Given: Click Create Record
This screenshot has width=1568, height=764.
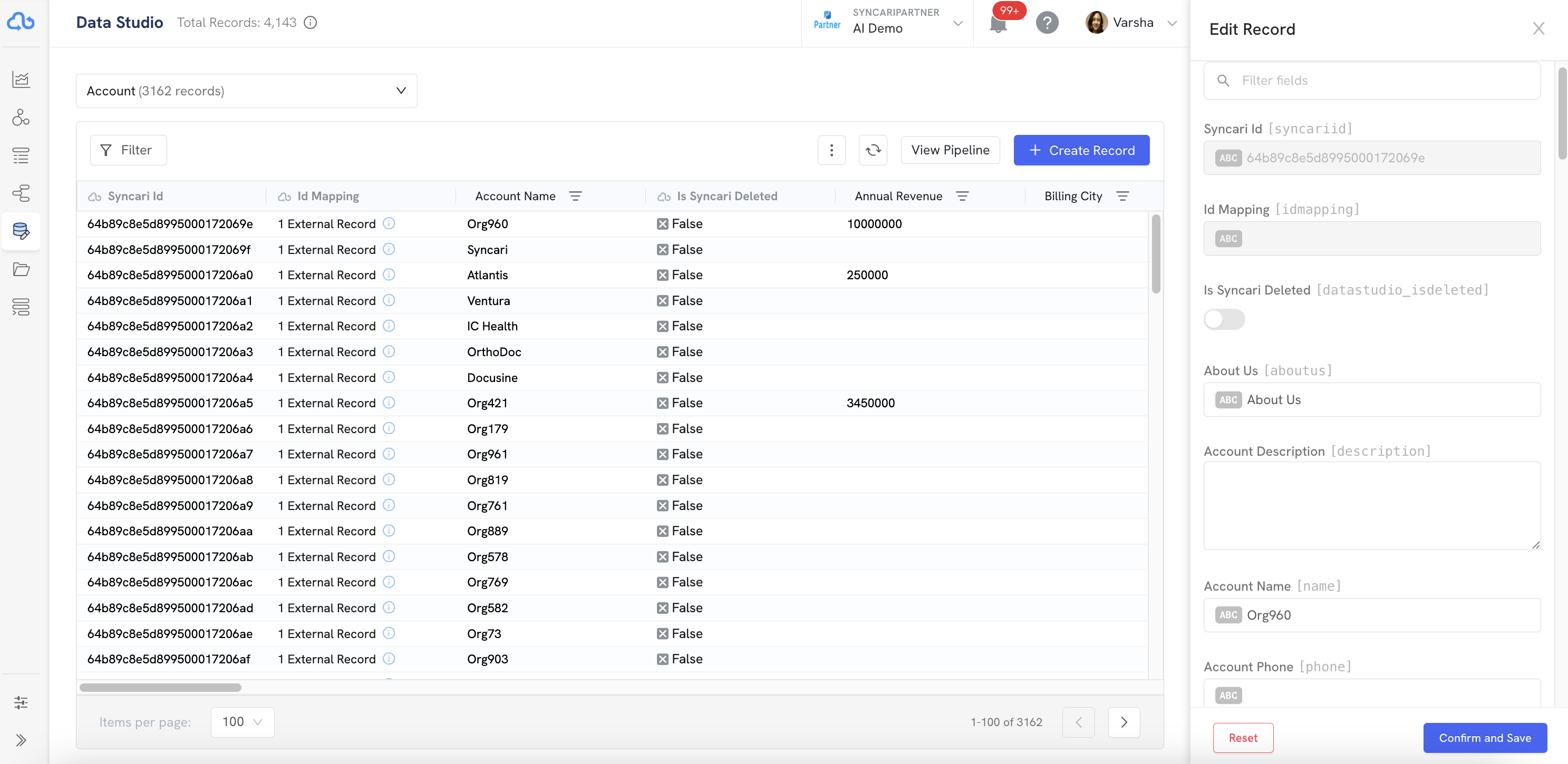Looking at the screenshot, I should tap(1081, 150).
